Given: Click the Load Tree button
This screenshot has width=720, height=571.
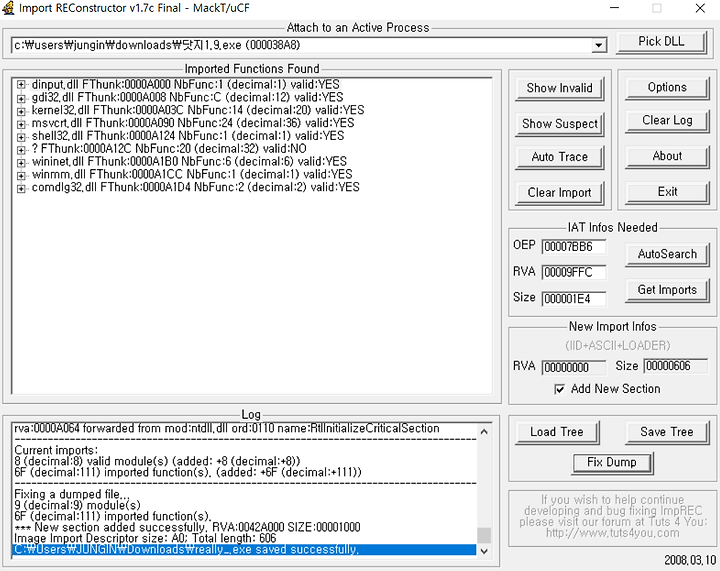Looking at the screenshot, I should point(557,432).
